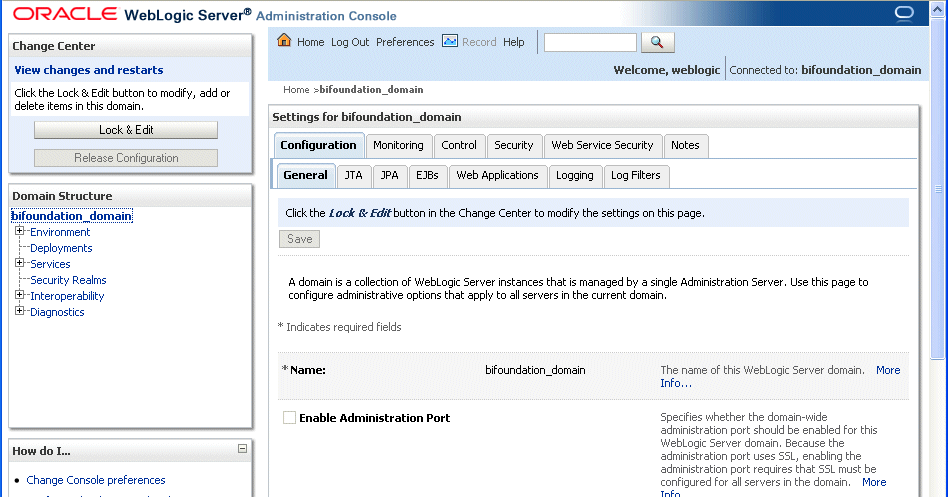The height and width of the screenshot is (497, 948).
Task: Switch to the JPA subtab
Action: click(389, 176)
